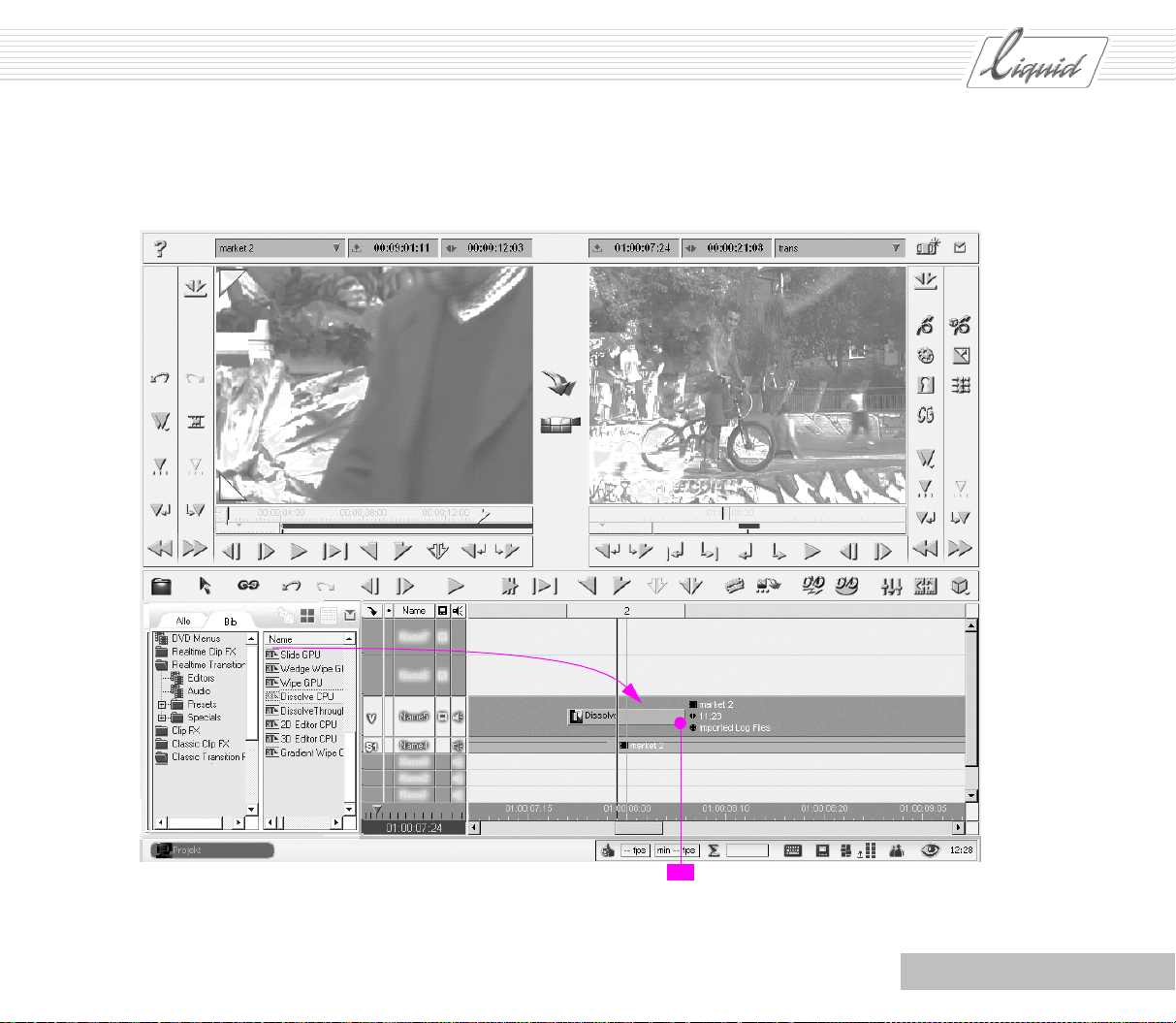Click undo arrow in the timeline toolbar

(x=291, y=586)
